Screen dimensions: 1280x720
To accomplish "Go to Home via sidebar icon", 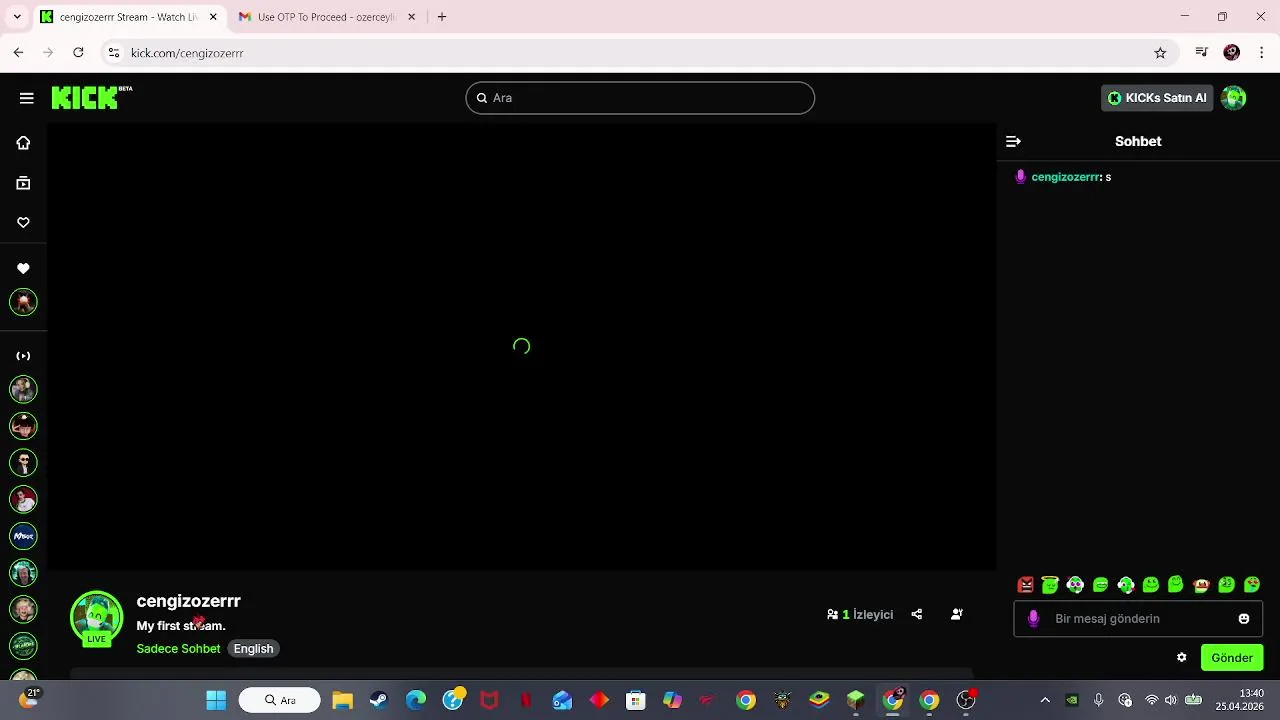I will pos(23,143).
